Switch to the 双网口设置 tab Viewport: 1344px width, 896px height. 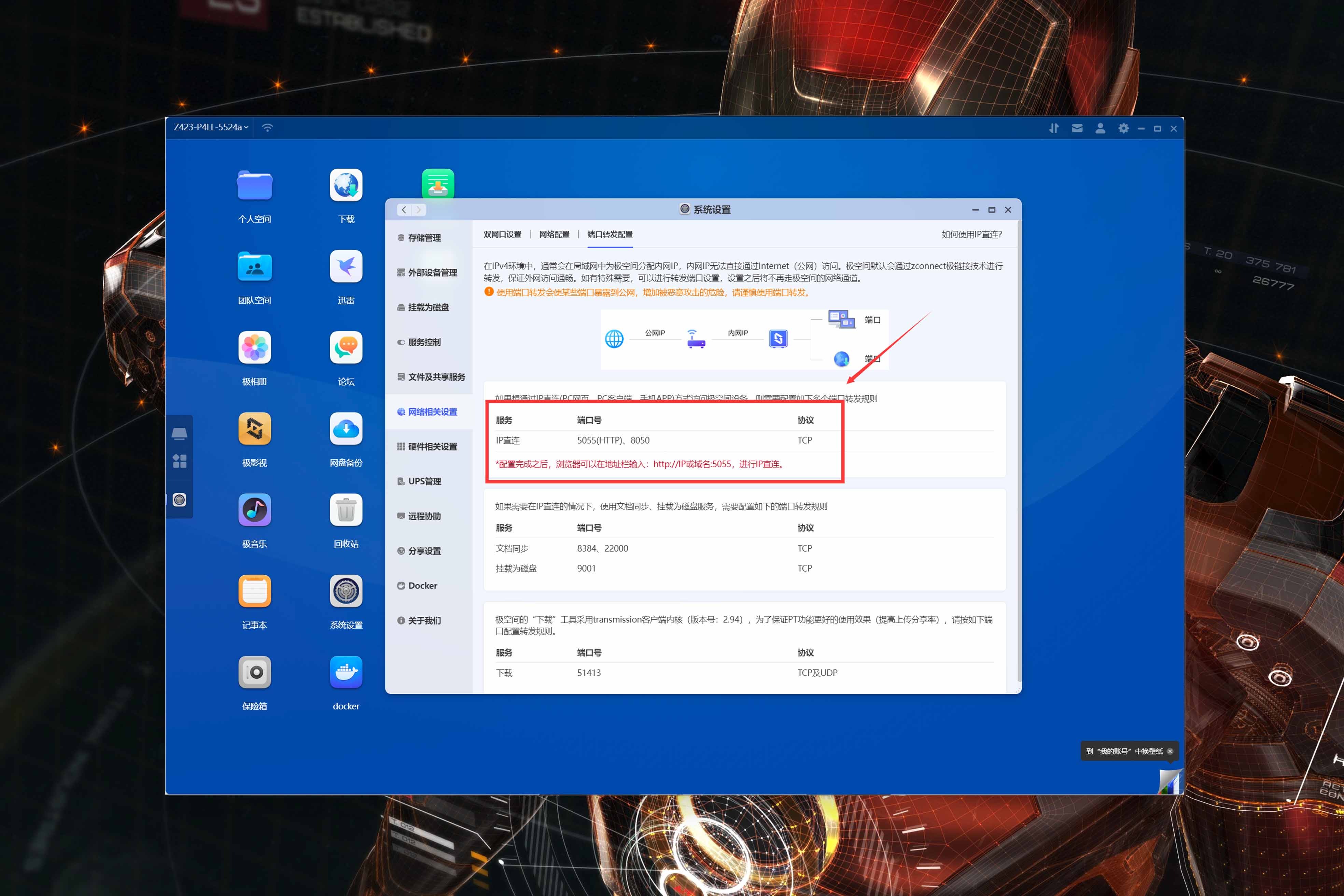(502, 234)
